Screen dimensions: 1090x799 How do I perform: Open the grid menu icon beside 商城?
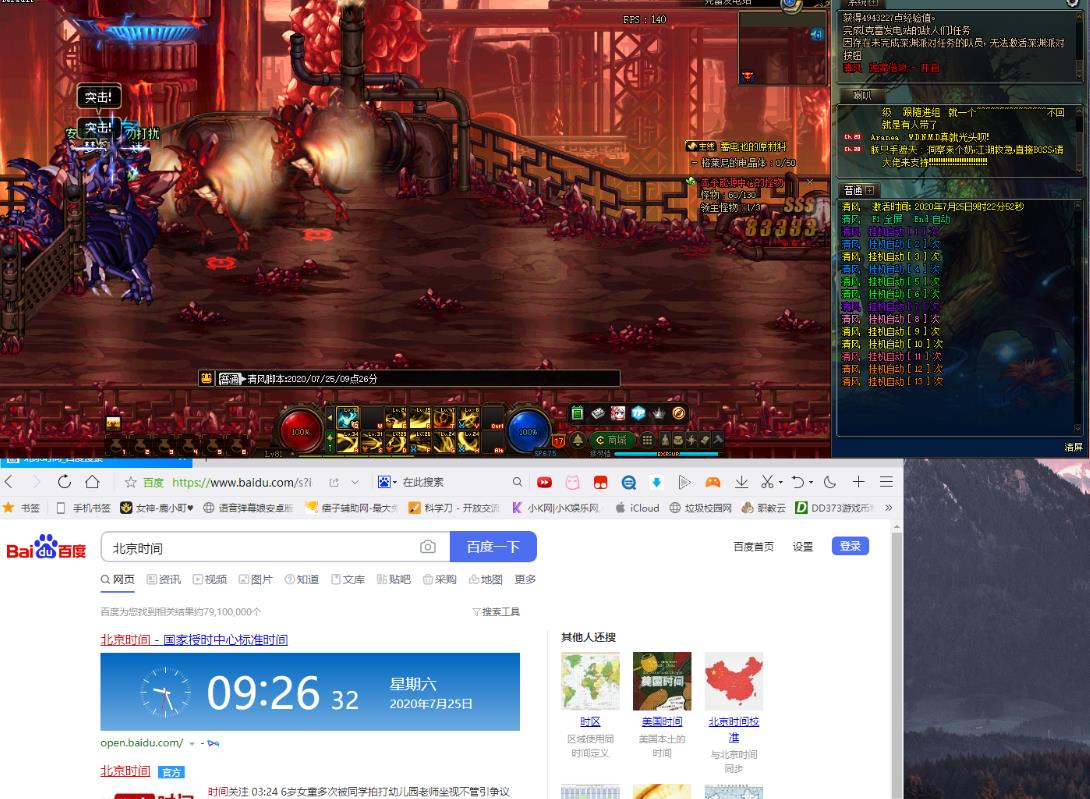point(648,439)
